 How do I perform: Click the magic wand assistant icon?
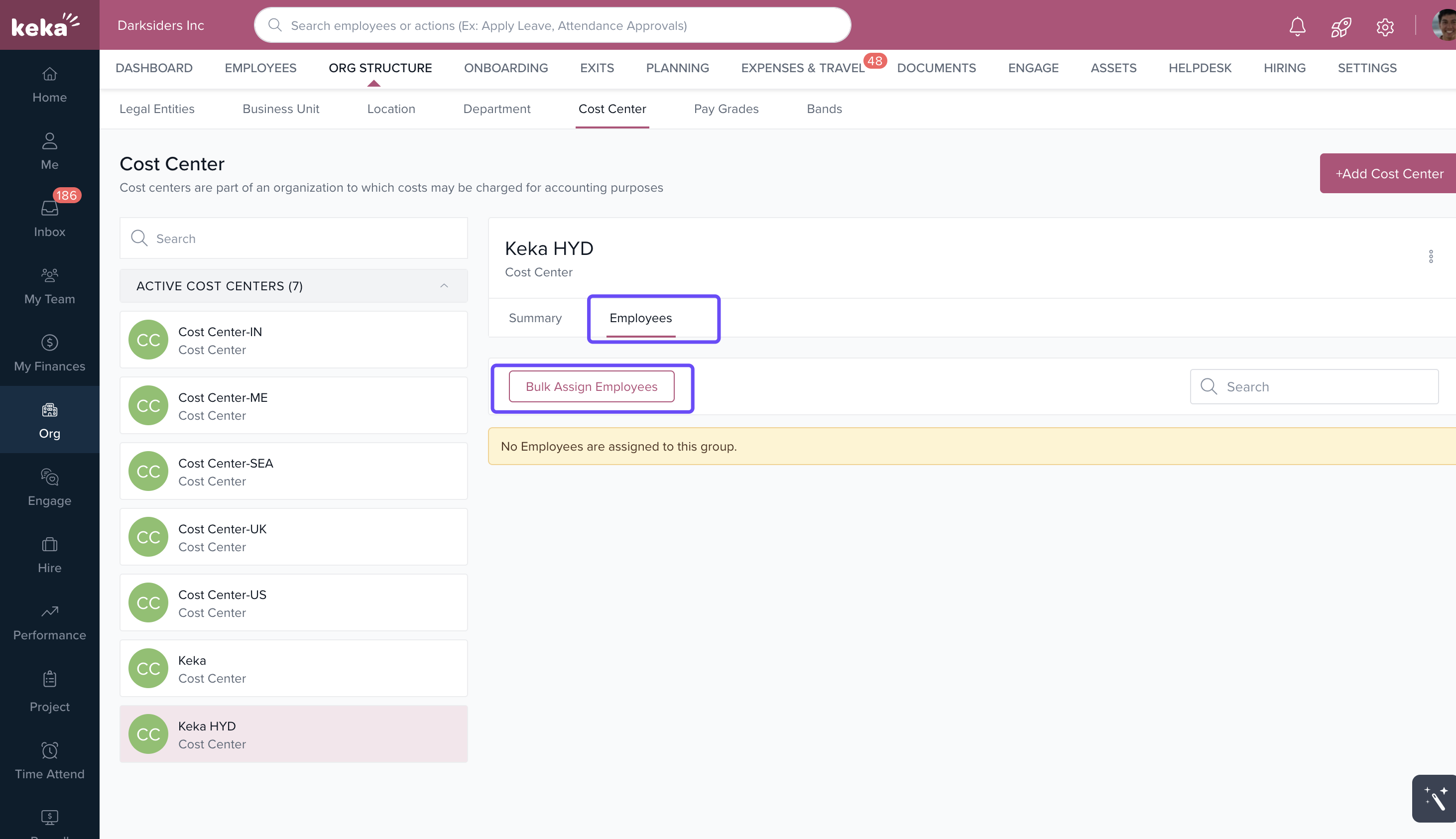point(1435,798)
